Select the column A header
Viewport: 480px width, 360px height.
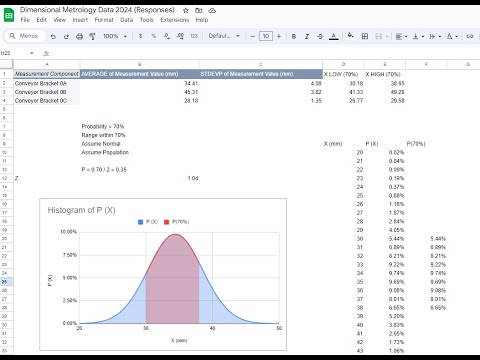(47, 64)
